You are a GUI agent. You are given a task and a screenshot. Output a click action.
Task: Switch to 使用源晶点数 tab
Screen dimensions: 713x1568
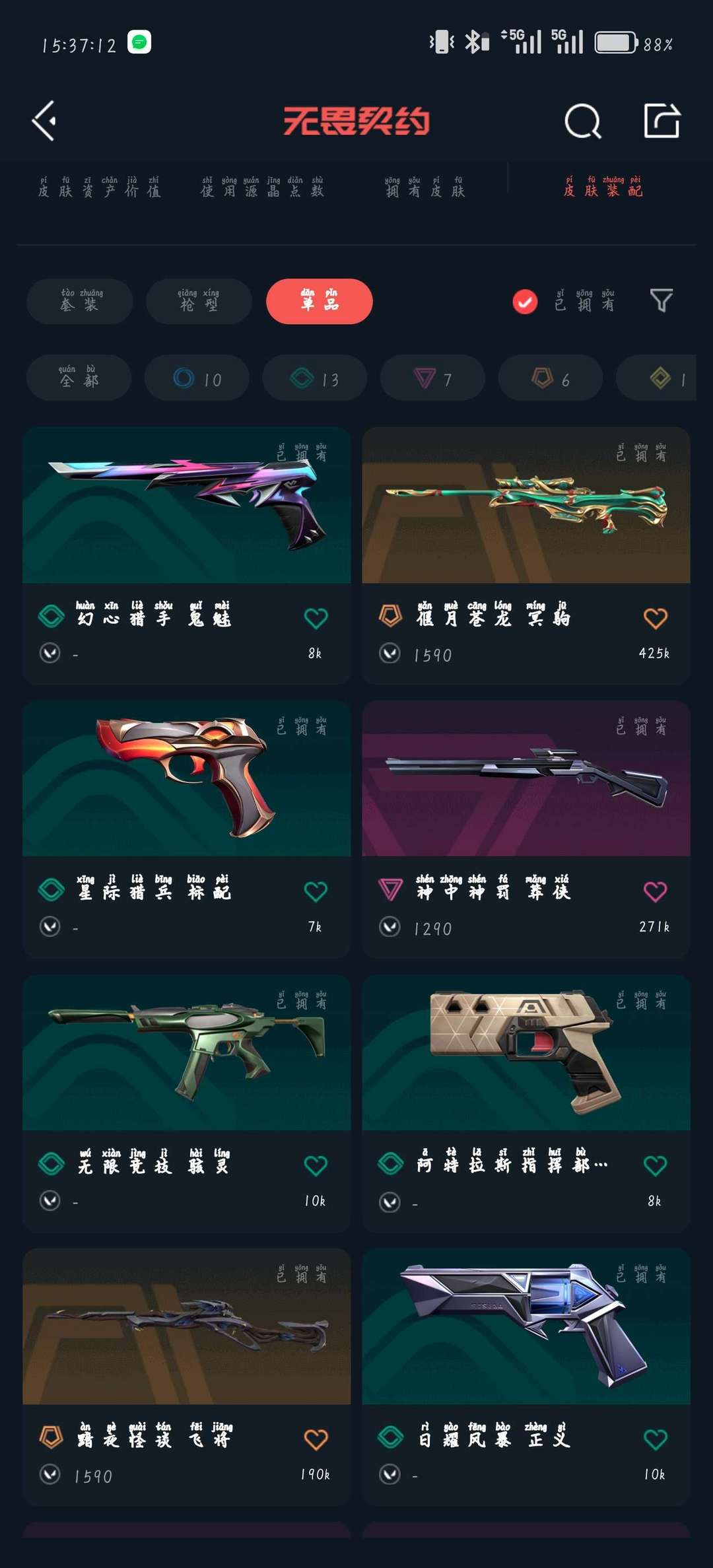coord(262,187)
